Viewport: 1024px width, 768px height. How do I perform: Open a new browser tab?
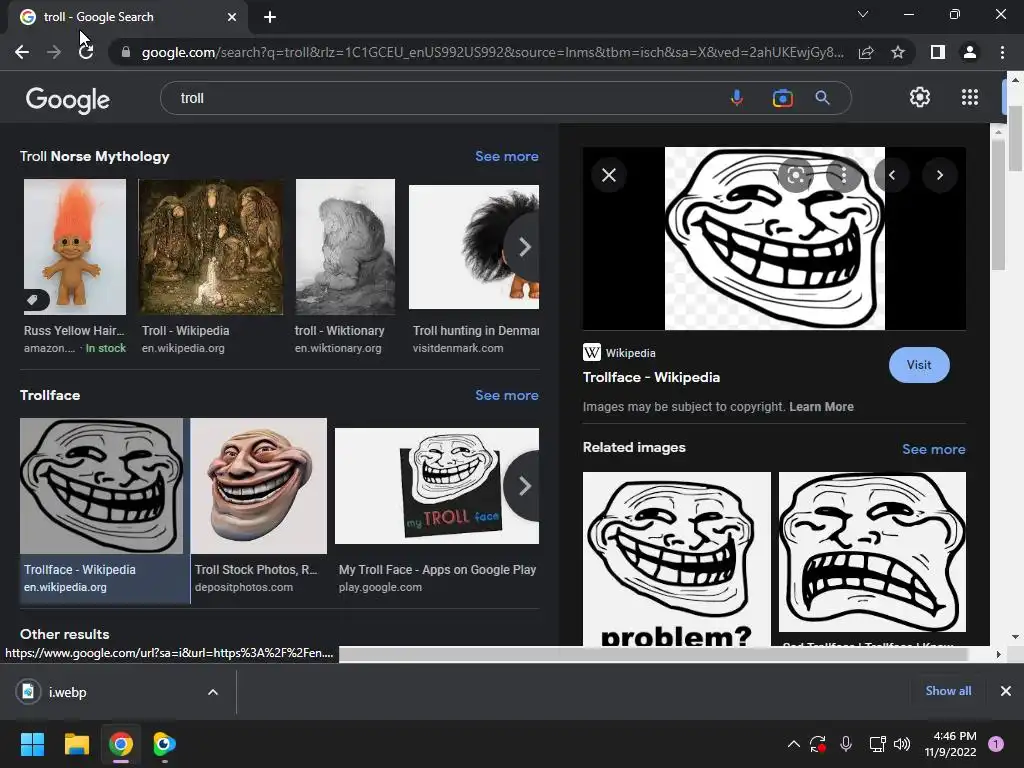pos(270,17)
